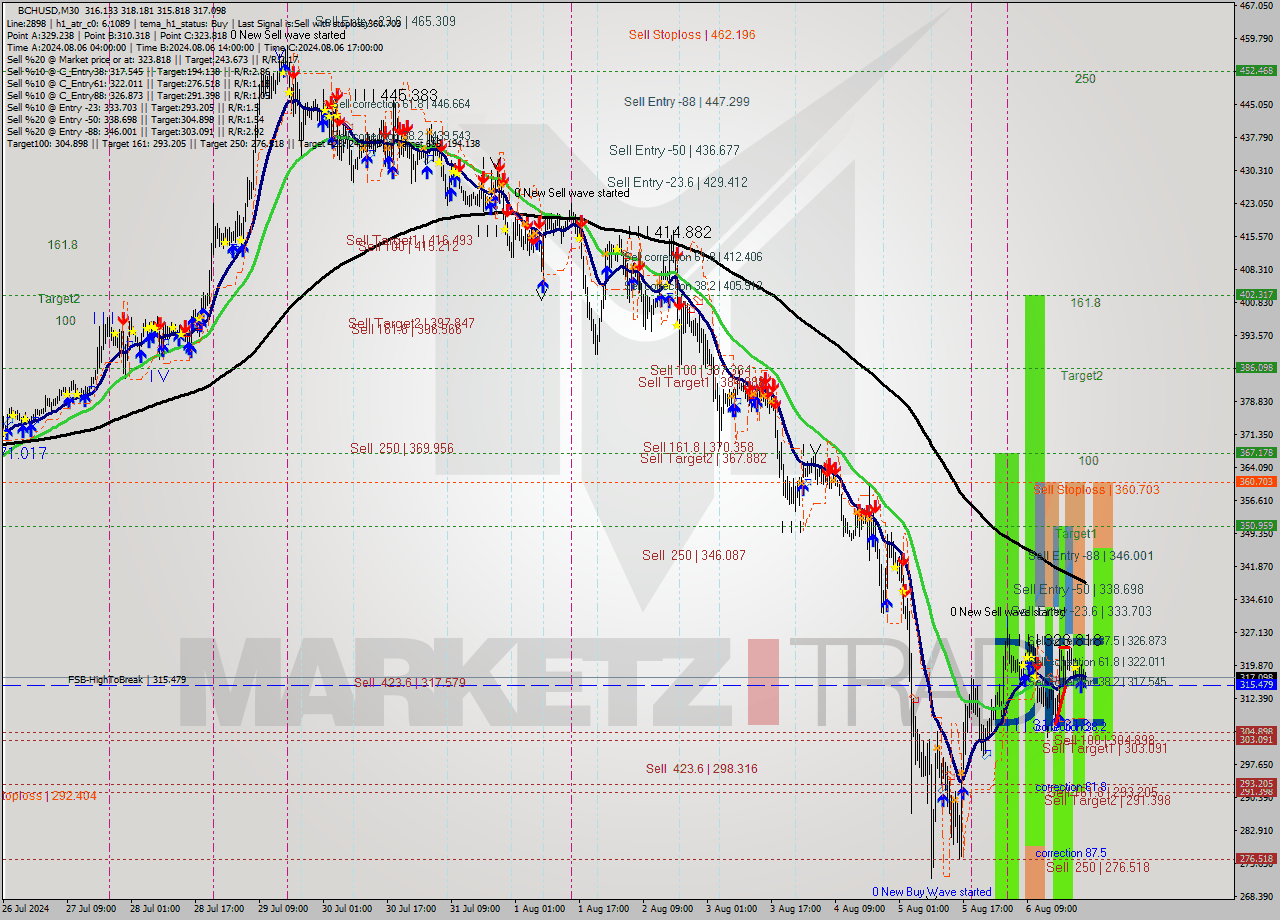1280x920 pixels.
Task: Click the 'Sell Target2 | 291.398' label
Action: (1107, 800)
